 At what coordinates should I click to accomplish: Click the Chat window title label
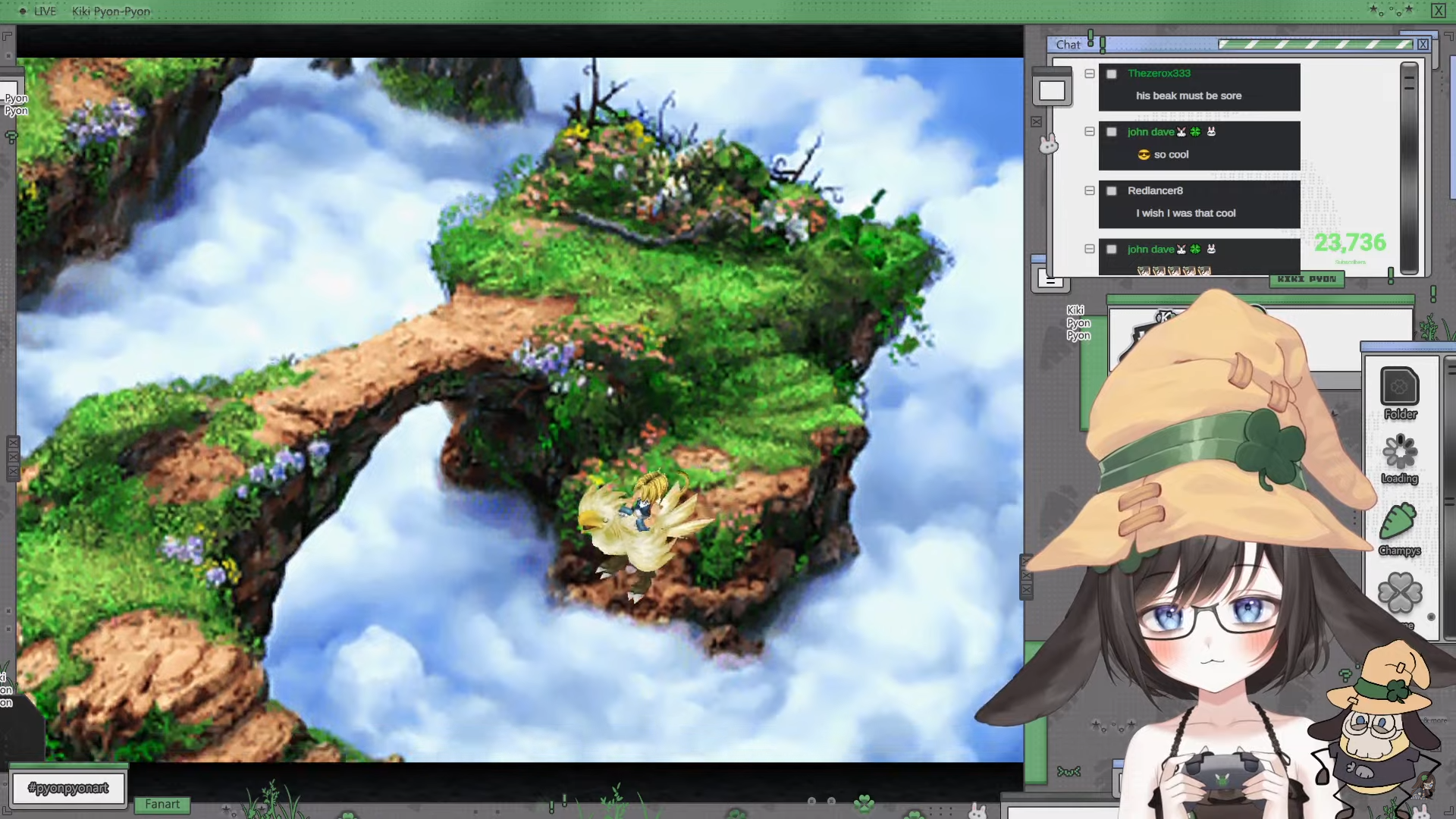(x=1068, y=45)
